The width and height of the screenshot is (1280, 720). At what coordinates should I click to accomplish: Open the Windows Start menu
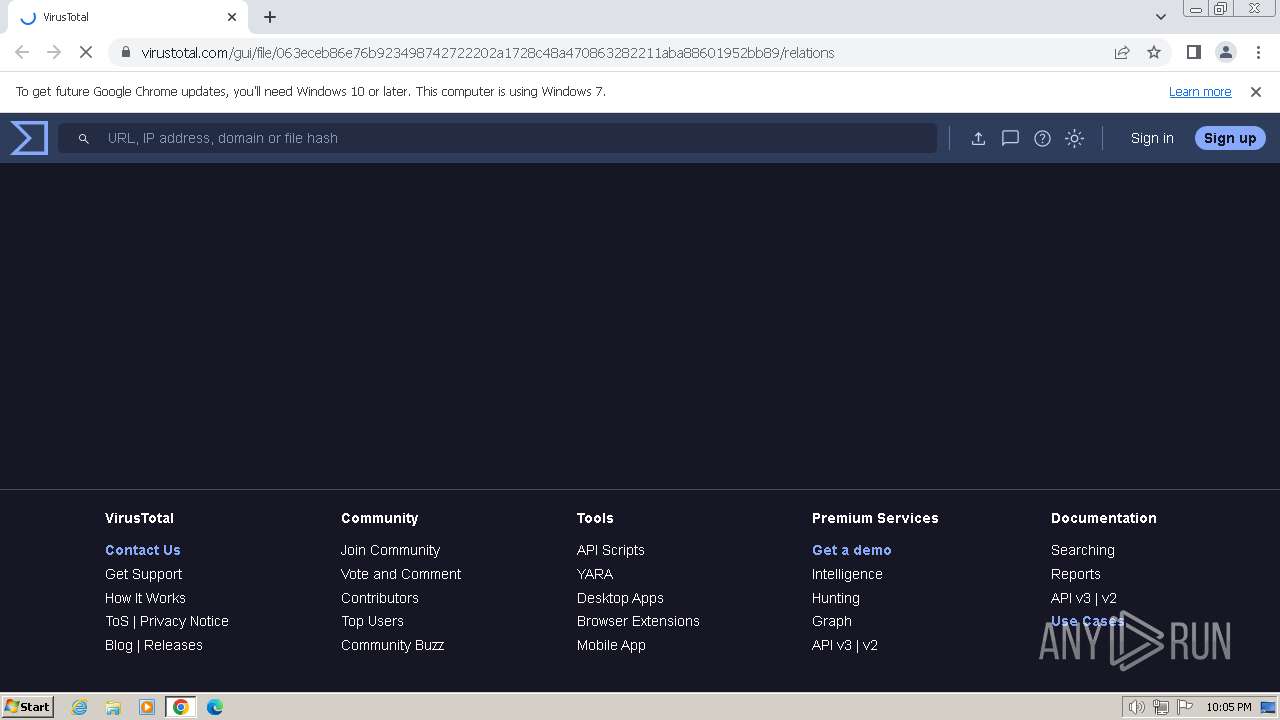click(x=28, y=707)
